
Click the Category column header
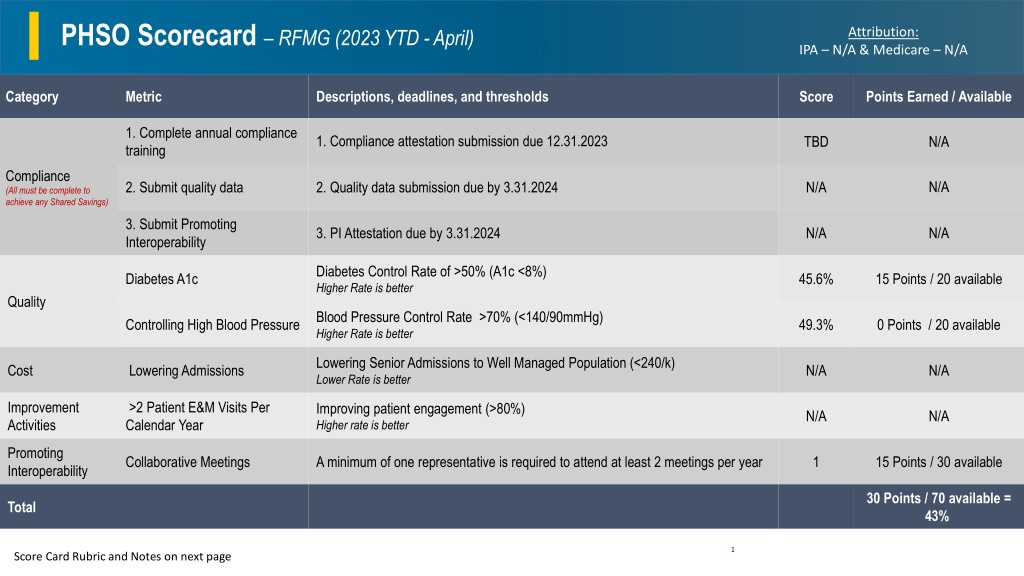(32, 97)
